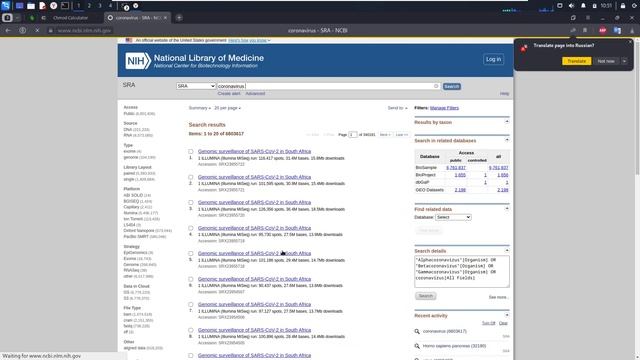This screenshot has width=640, height=360.
Task: Click the lock screen icon
Action: pyautogui.click(x=622, y=6)
